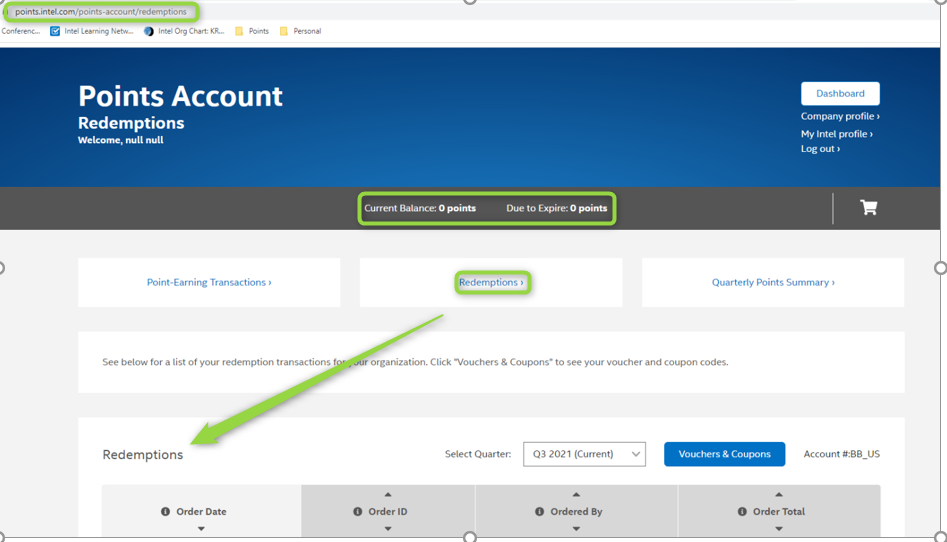Sort Order Total descending with down arrow
Image resolution: width=947 pixels, height=542 pixels.
point(778,529)
